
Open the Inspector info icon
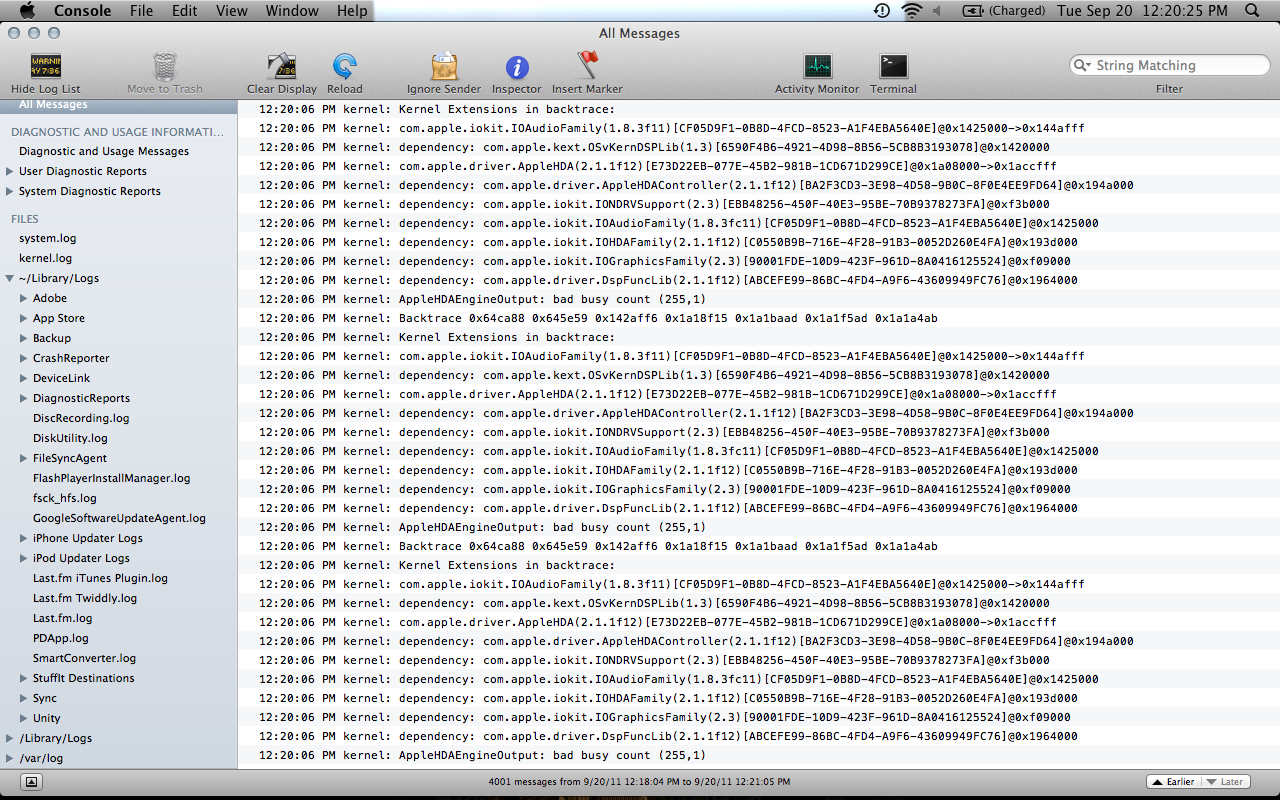point(517,67)
